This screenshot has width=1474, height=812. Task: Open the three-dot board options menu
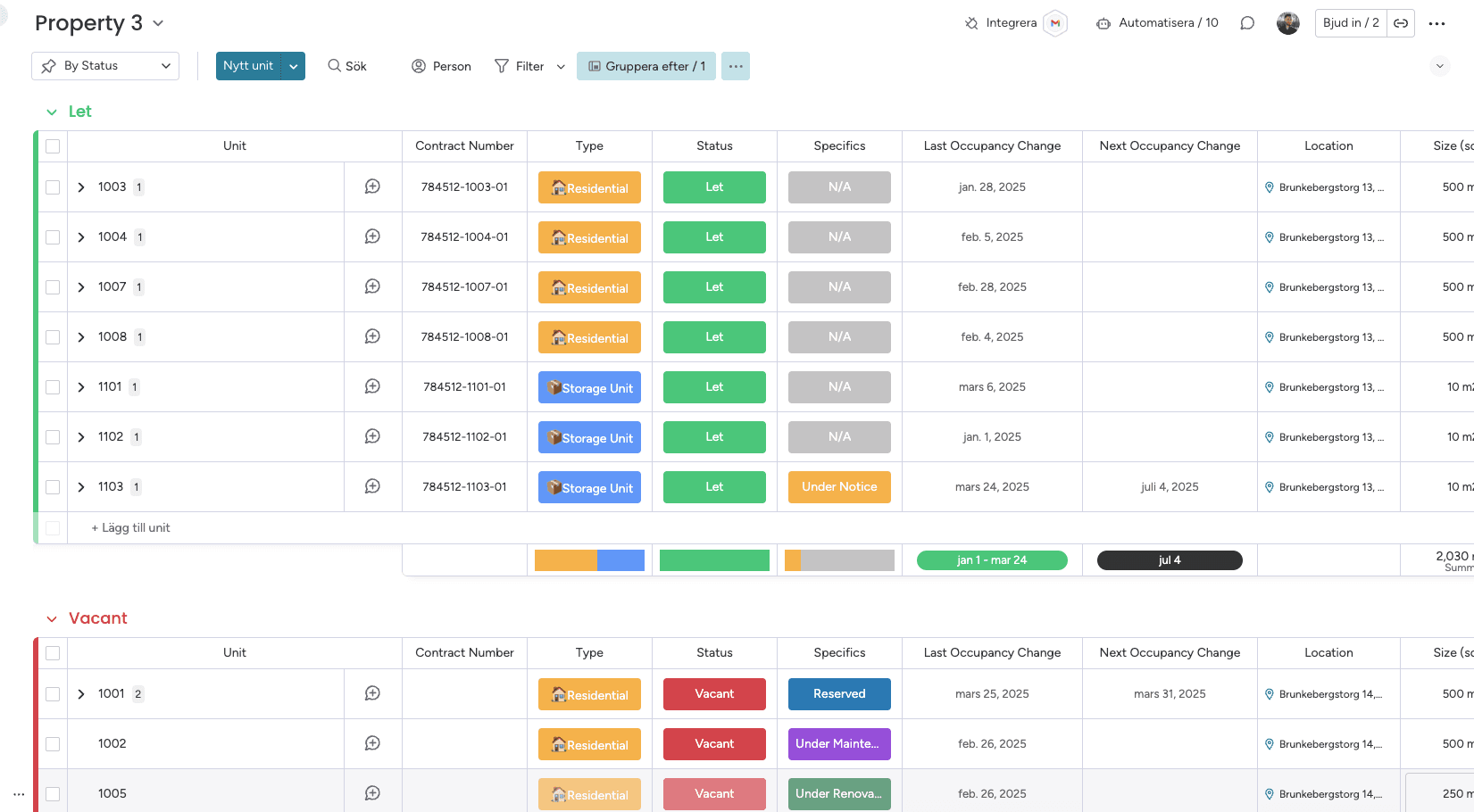coord(1437,24)
